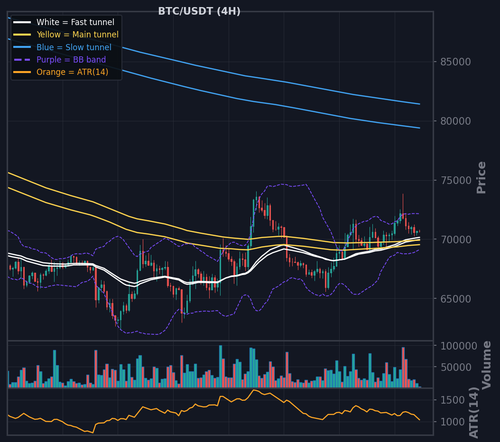The height and width of the screenshot is (442, 500).
Task: Click the 'ATR(14)' axis title
Action: [474, 412]
